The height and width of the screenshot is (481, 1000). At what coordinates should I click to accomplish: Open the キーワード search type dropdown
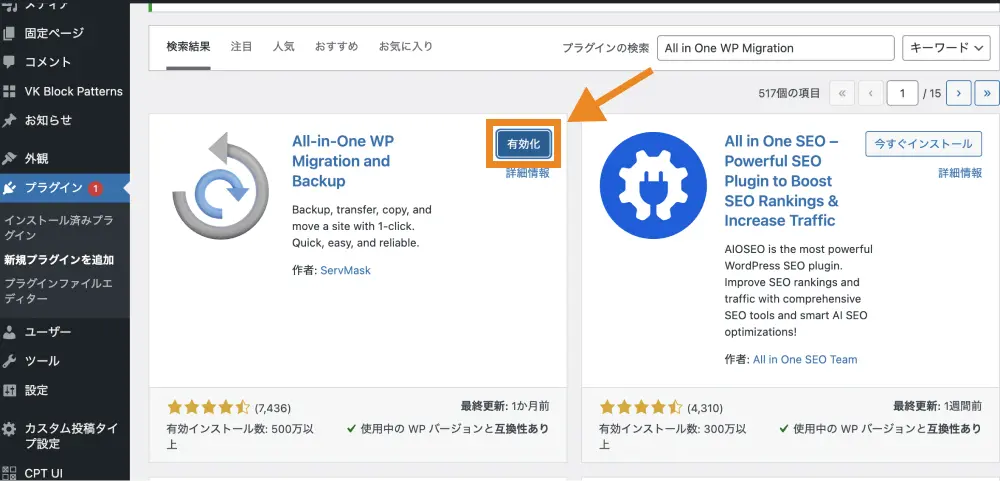[946, 48]
